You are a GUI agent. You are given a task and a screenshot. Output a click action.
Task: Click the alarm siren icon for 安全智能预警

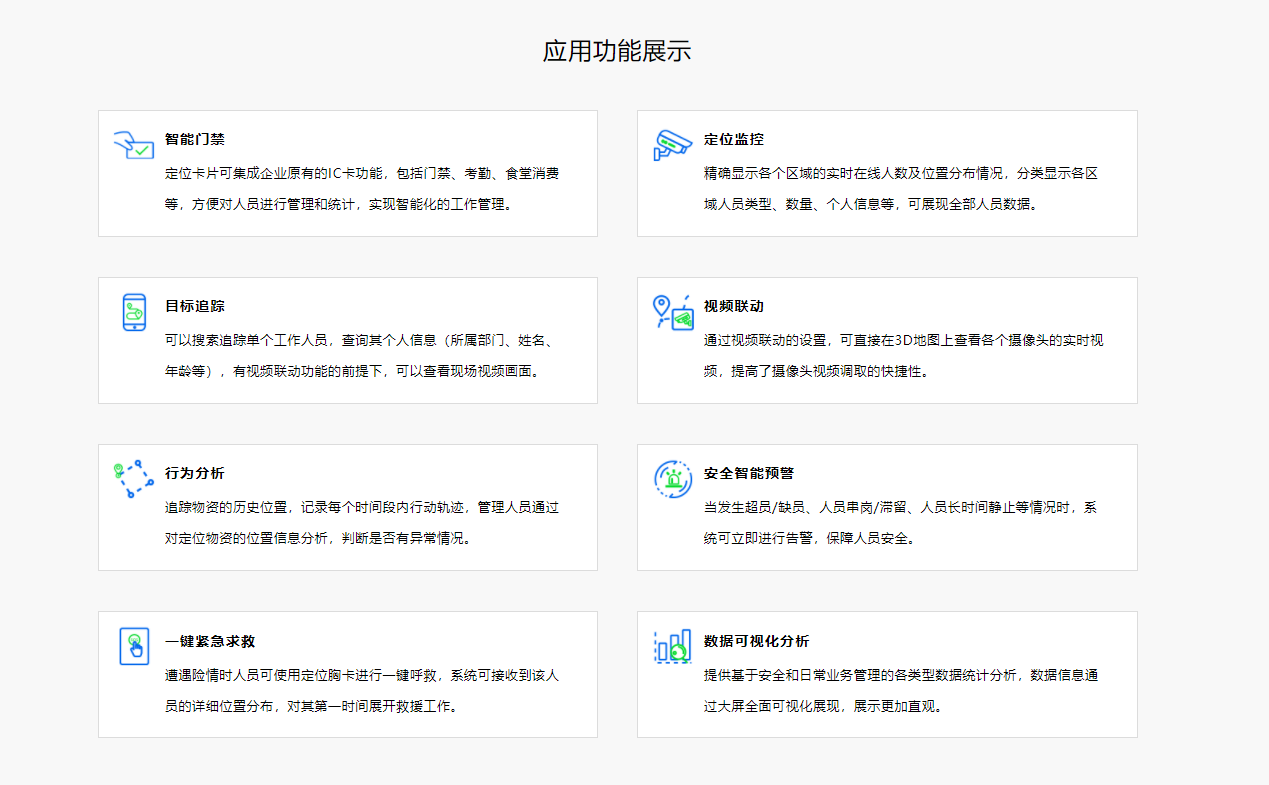click(672, 479)
